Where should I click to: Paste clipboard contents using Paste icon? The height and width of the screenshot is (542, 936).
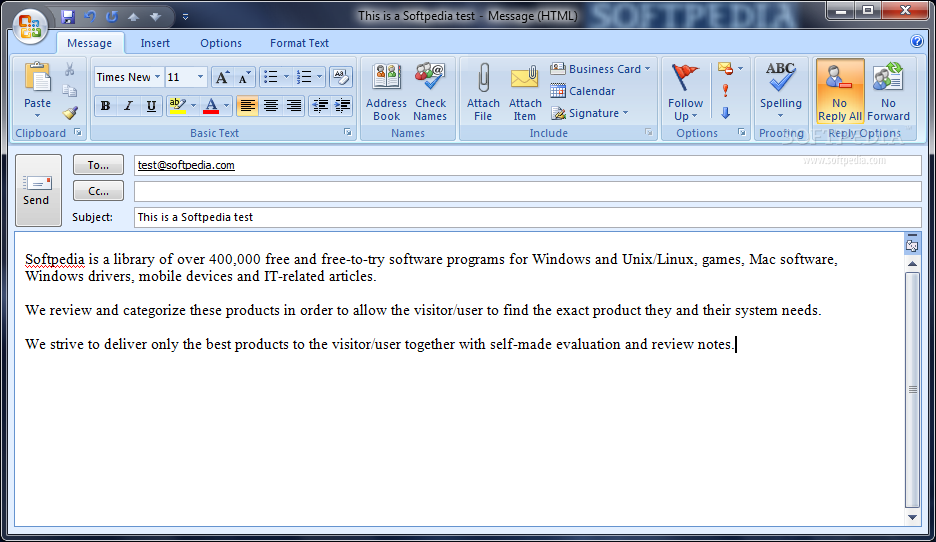tap(38, 78)
